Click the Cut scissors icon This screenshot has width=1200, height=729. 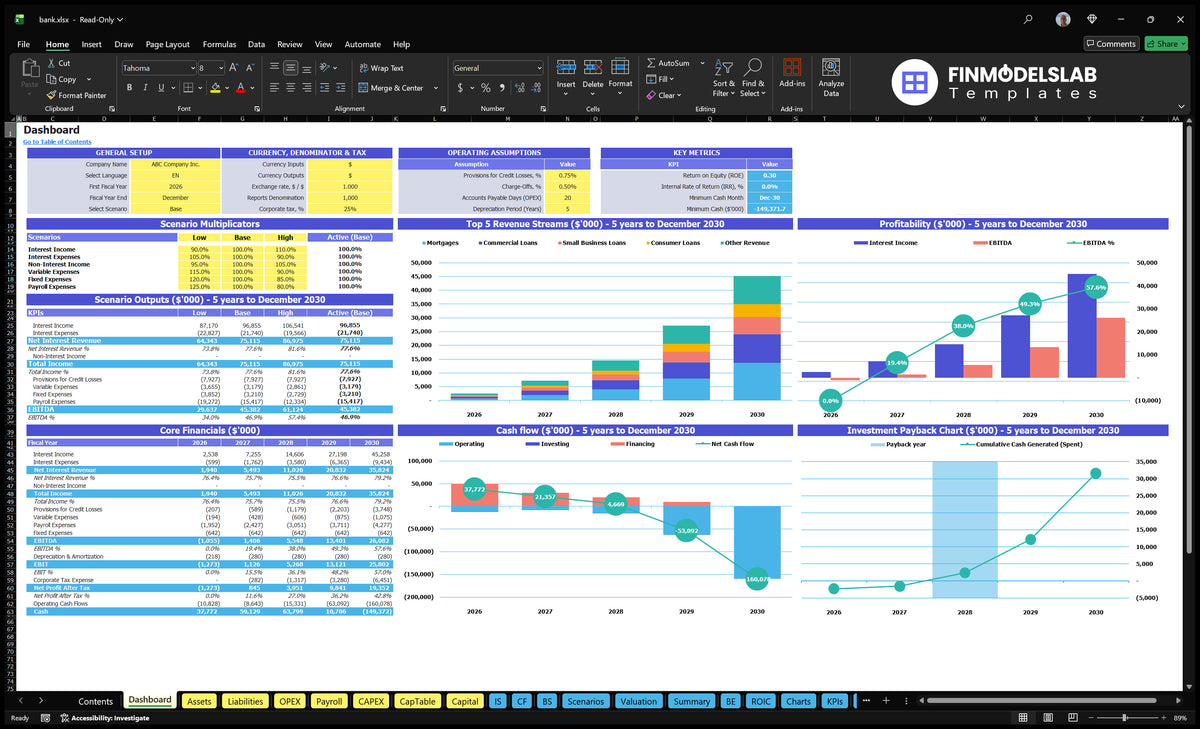pos(51,63)
